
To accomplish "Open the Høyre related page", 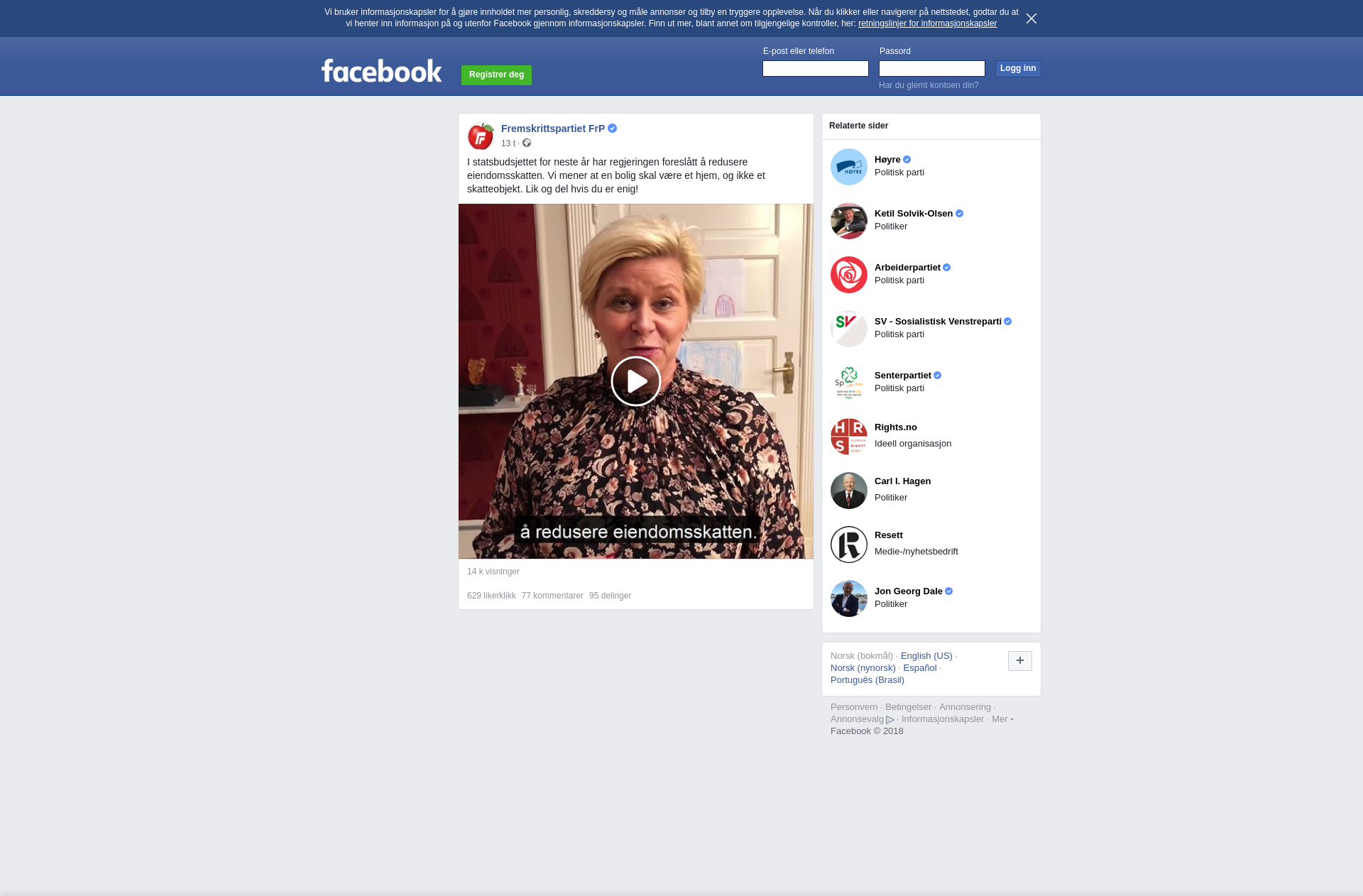I will point(887,160).
